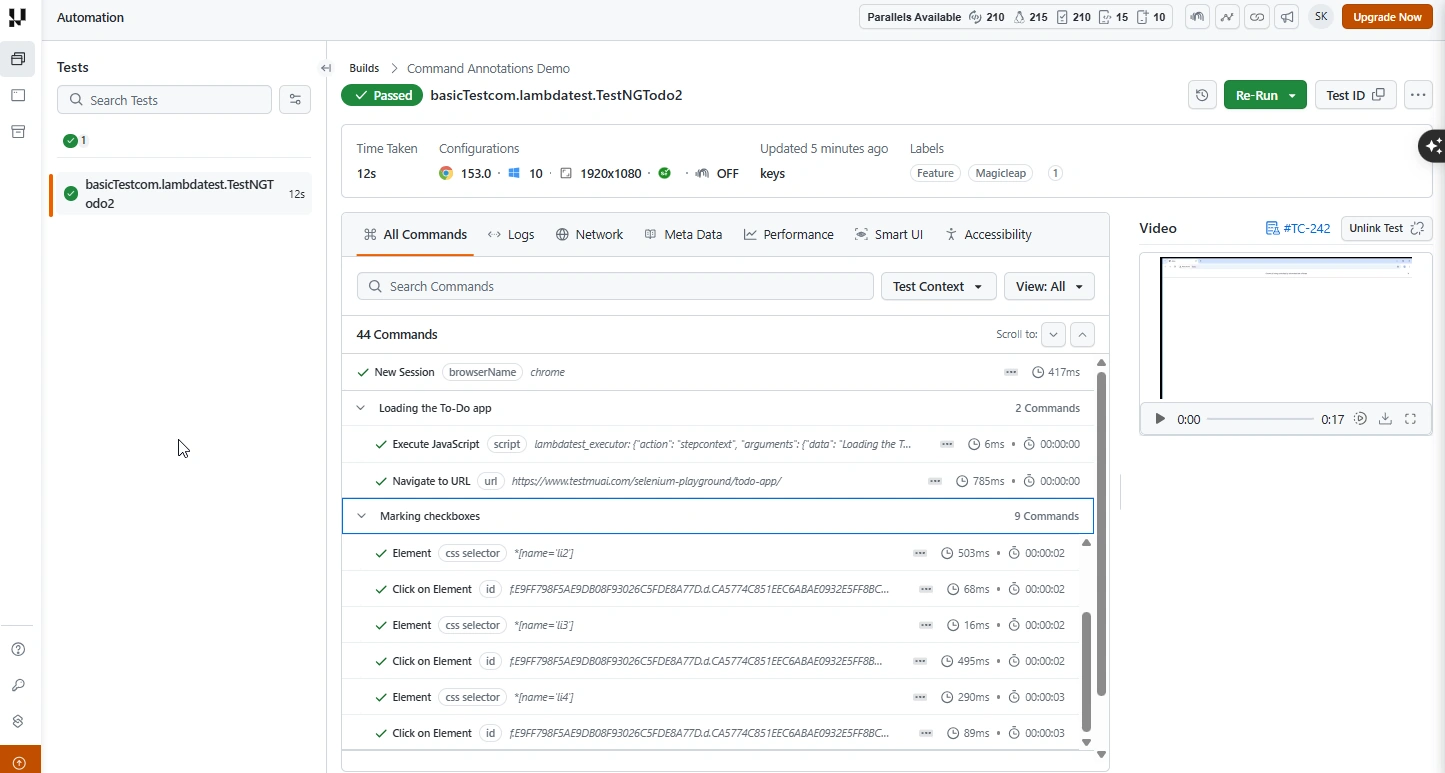Open the SK user avatar menu
Screen dimensions: 1445x773
point(1321,17)
